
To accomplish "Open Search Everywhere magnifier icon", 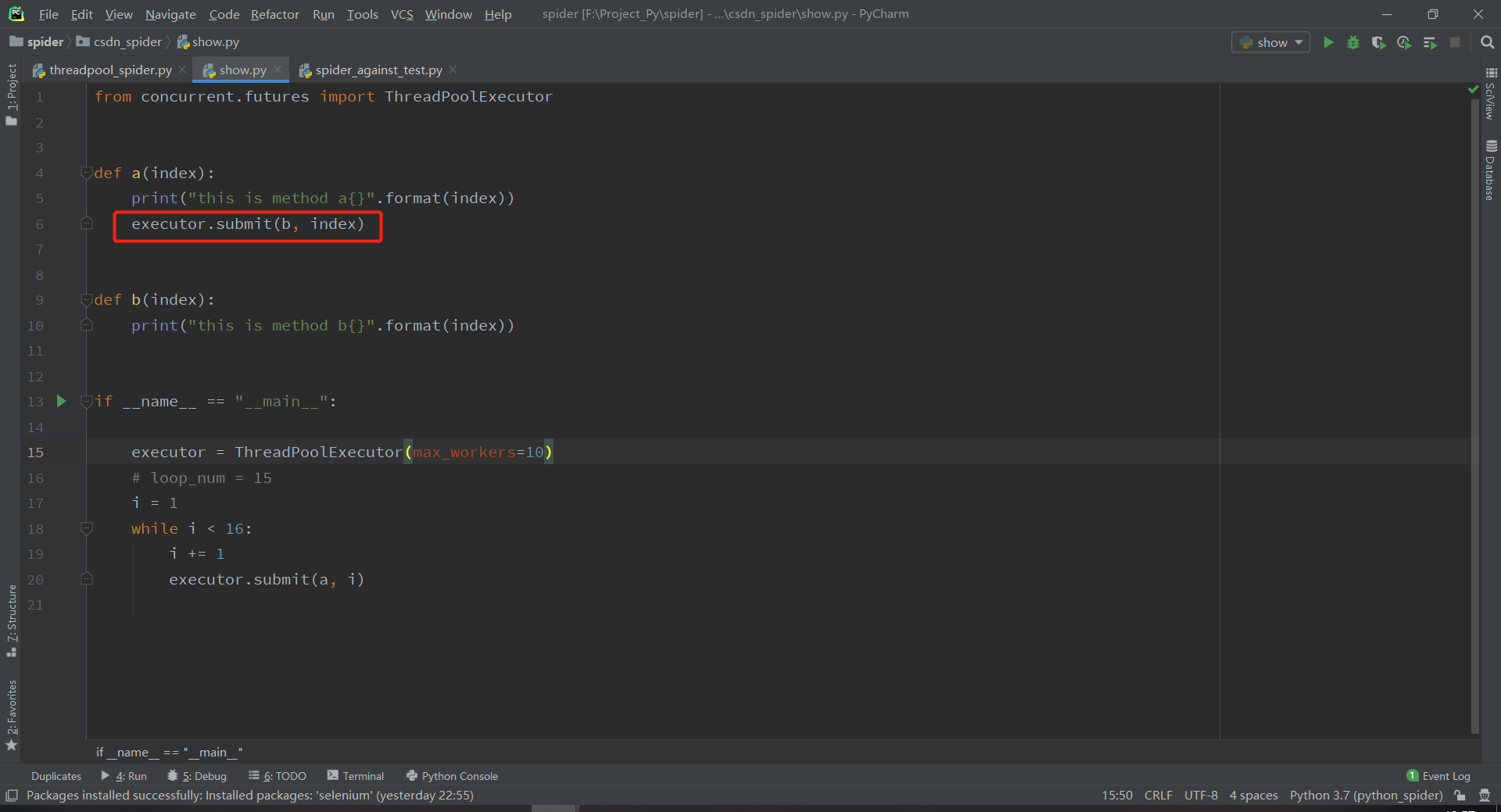I will coord(1487,42).
